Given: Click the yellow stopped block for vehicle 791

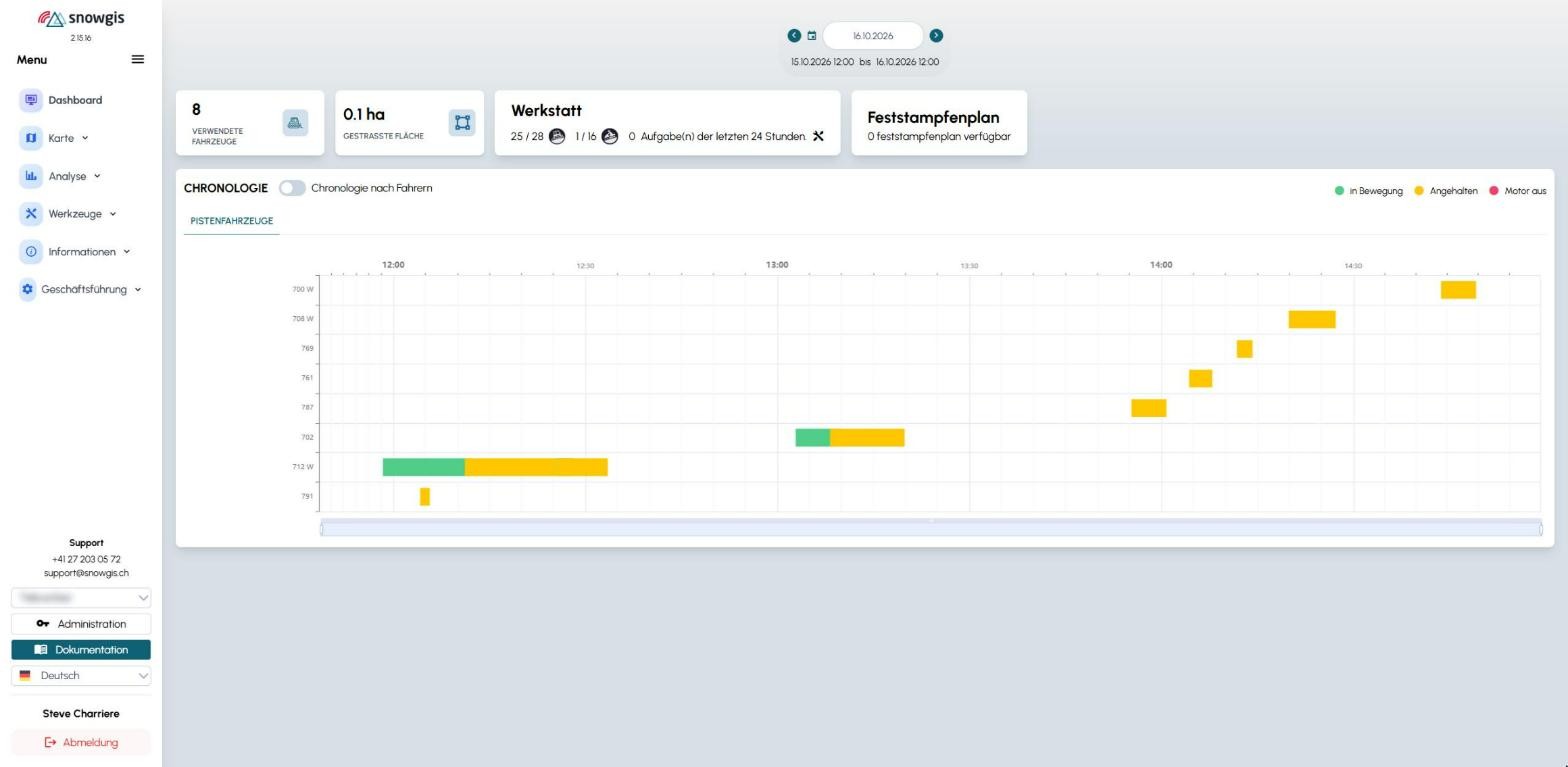Looking at the screenshot, I should coord(425,496).
